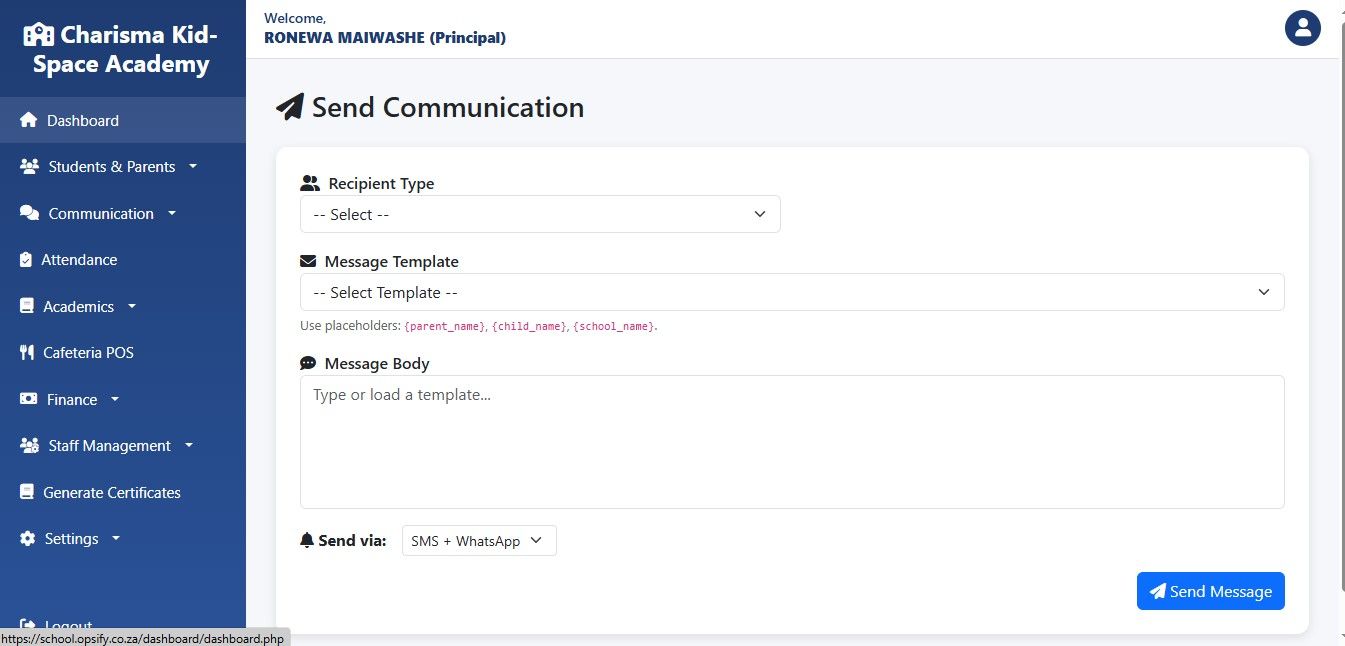Open the Send via SMS + WhatsApp dropdown

479,541
